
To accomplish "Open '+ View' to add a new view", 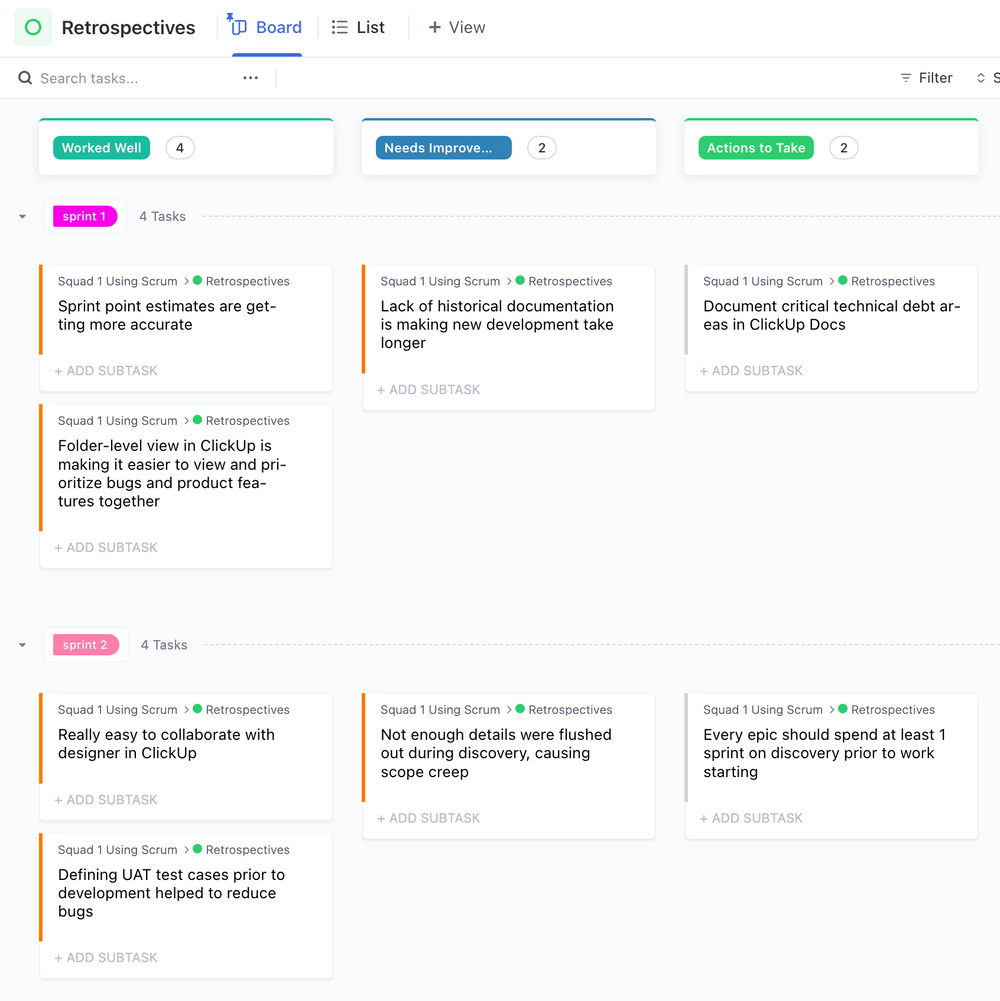I will (x=456, y=27).
